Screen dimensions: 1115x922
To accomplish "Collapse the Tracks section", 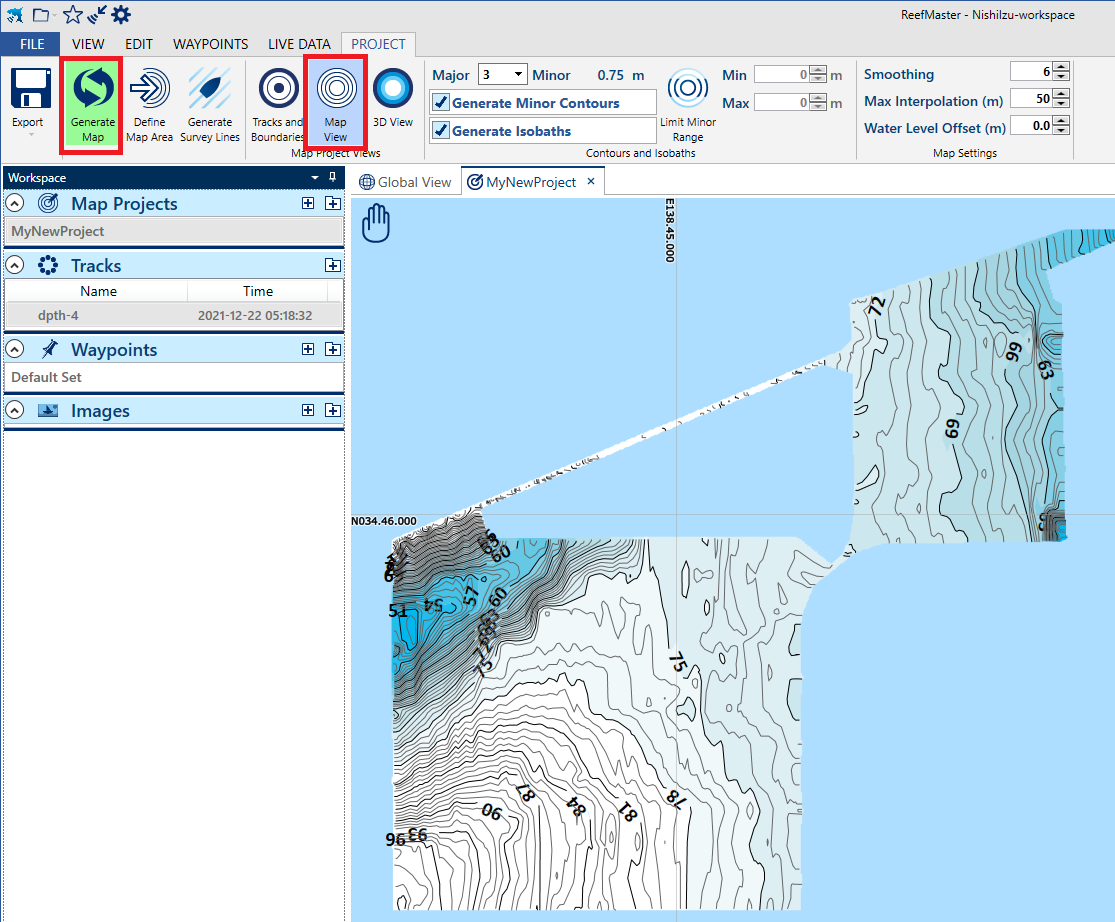I will pyautogui.click(x=15, y=266).
